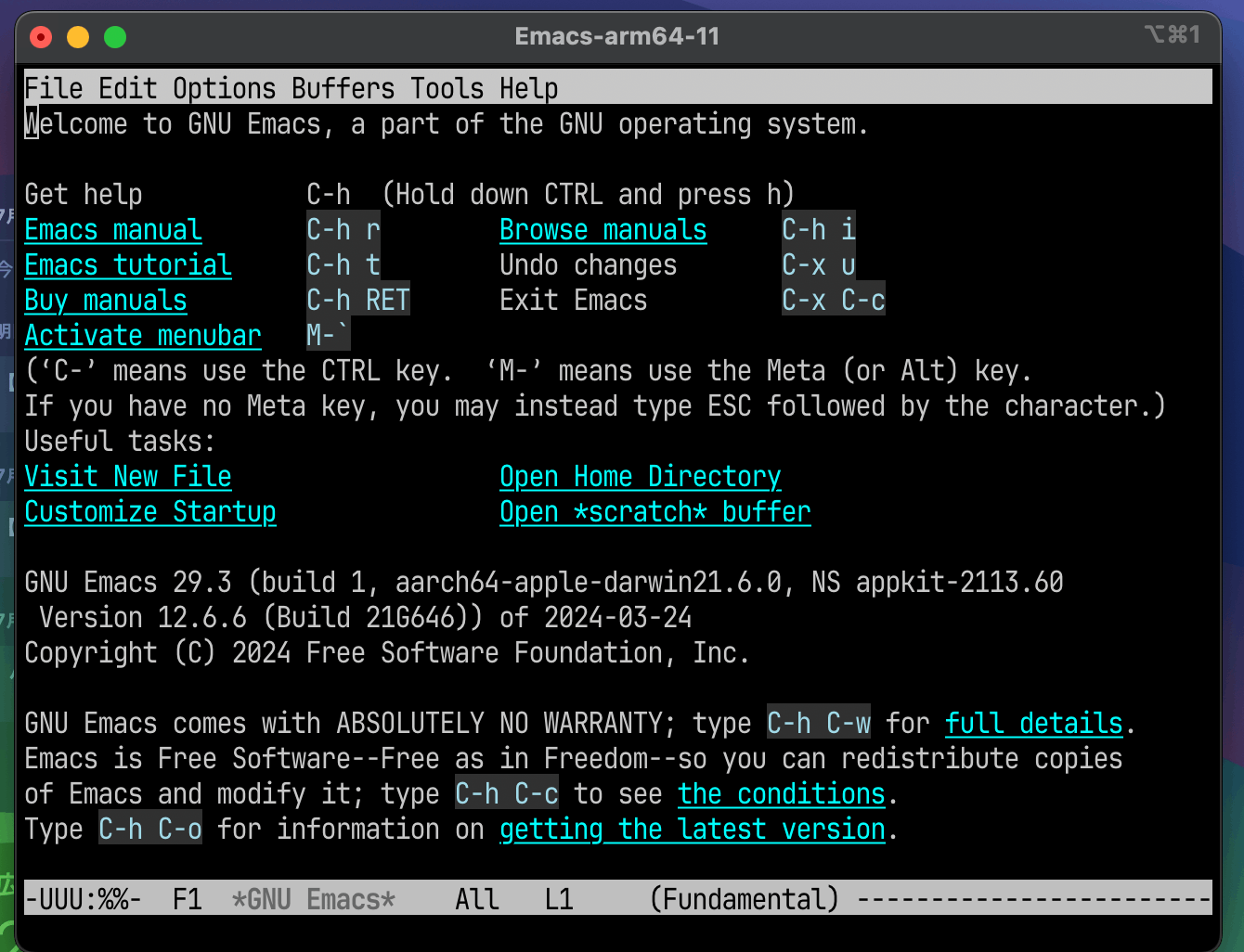The width and height of the screenshot is (1244, 952).
Task: Click the Emacs-arm64-11 window title
Action: (617, 36)
